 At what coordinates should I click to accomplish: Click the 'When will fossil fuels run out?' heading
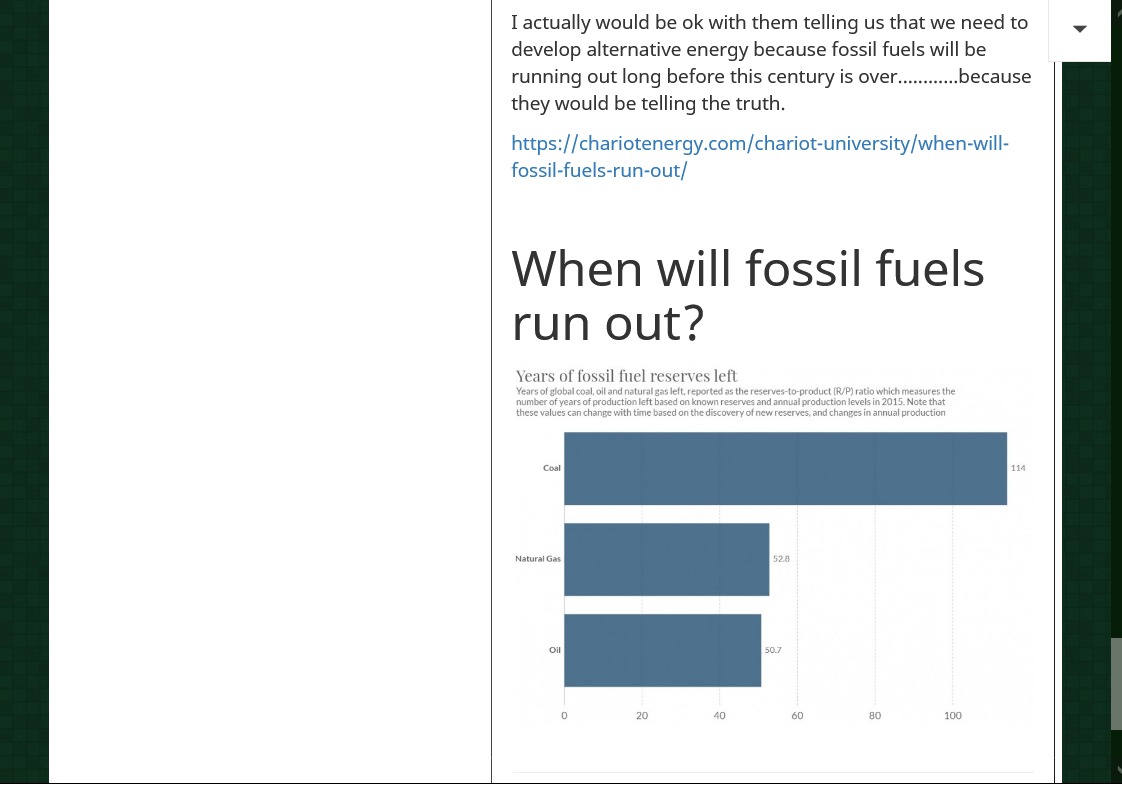[x=747, y=295]
